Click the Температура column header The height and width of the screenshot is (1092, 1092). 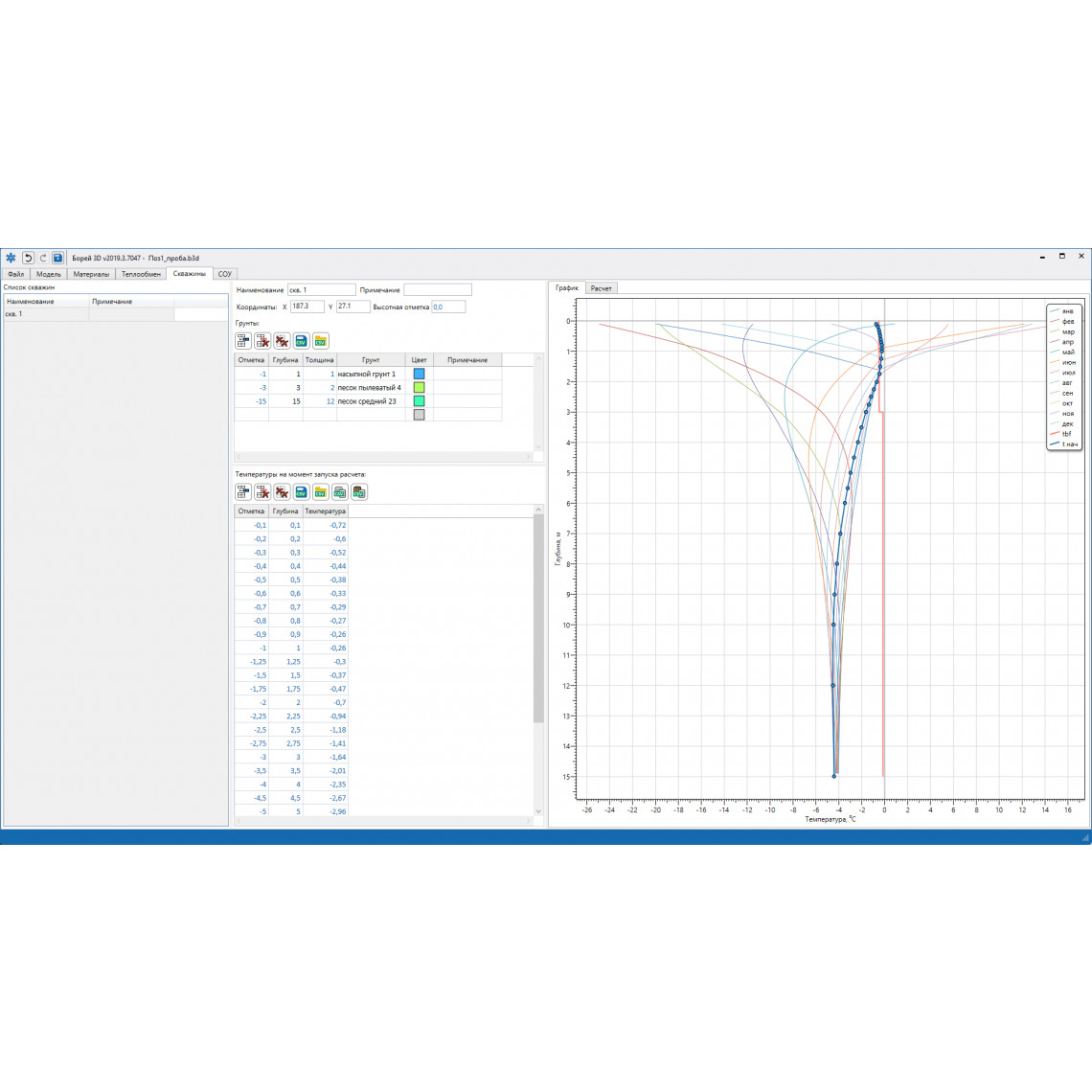326,512
